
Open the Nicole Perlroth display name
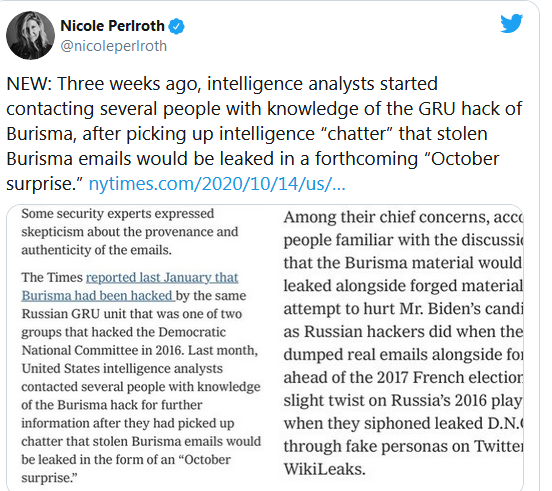pyautogui.click(x=112, y=26)
